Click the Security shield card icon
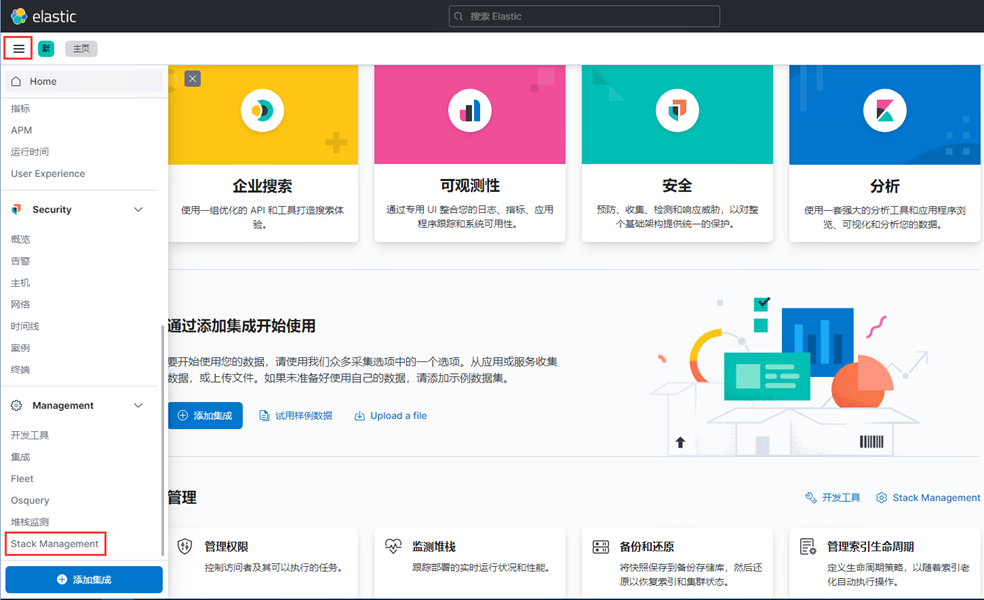 [x=677, y=110]
